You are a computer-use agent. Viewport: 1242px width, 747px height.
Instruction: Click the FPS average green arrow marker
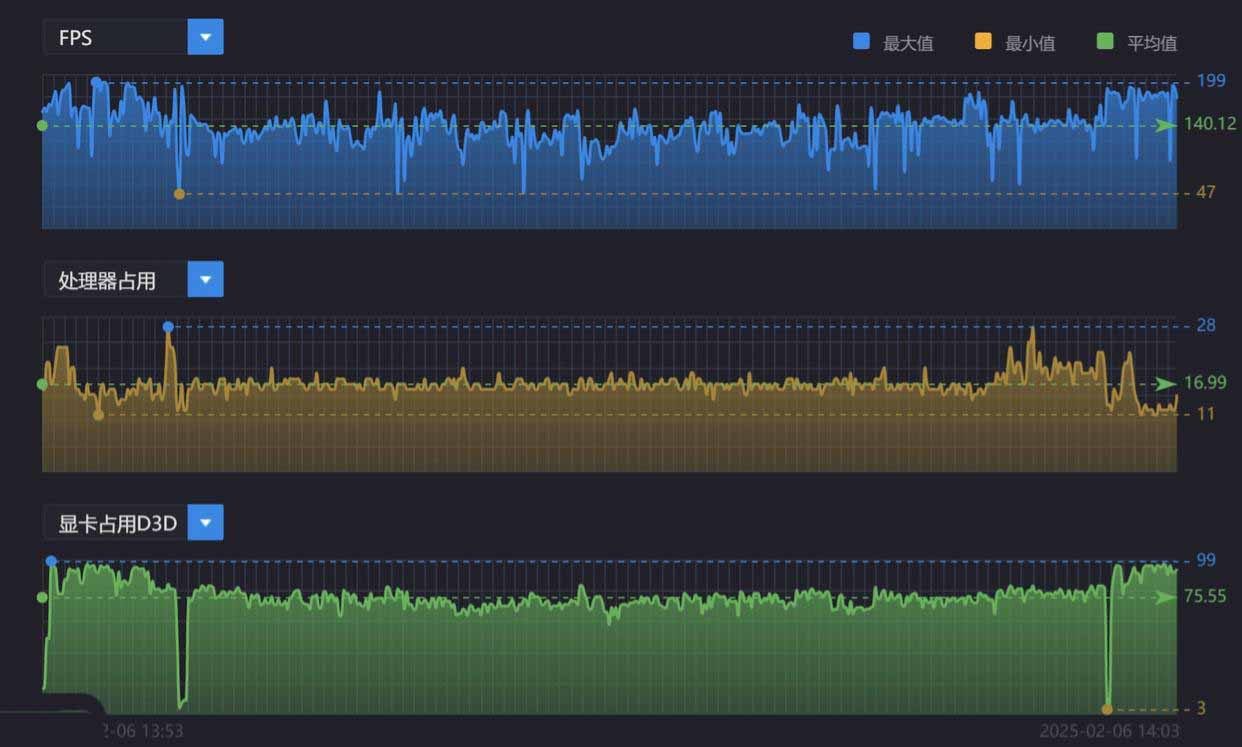pyautogui.click(x=1166, y=125)
